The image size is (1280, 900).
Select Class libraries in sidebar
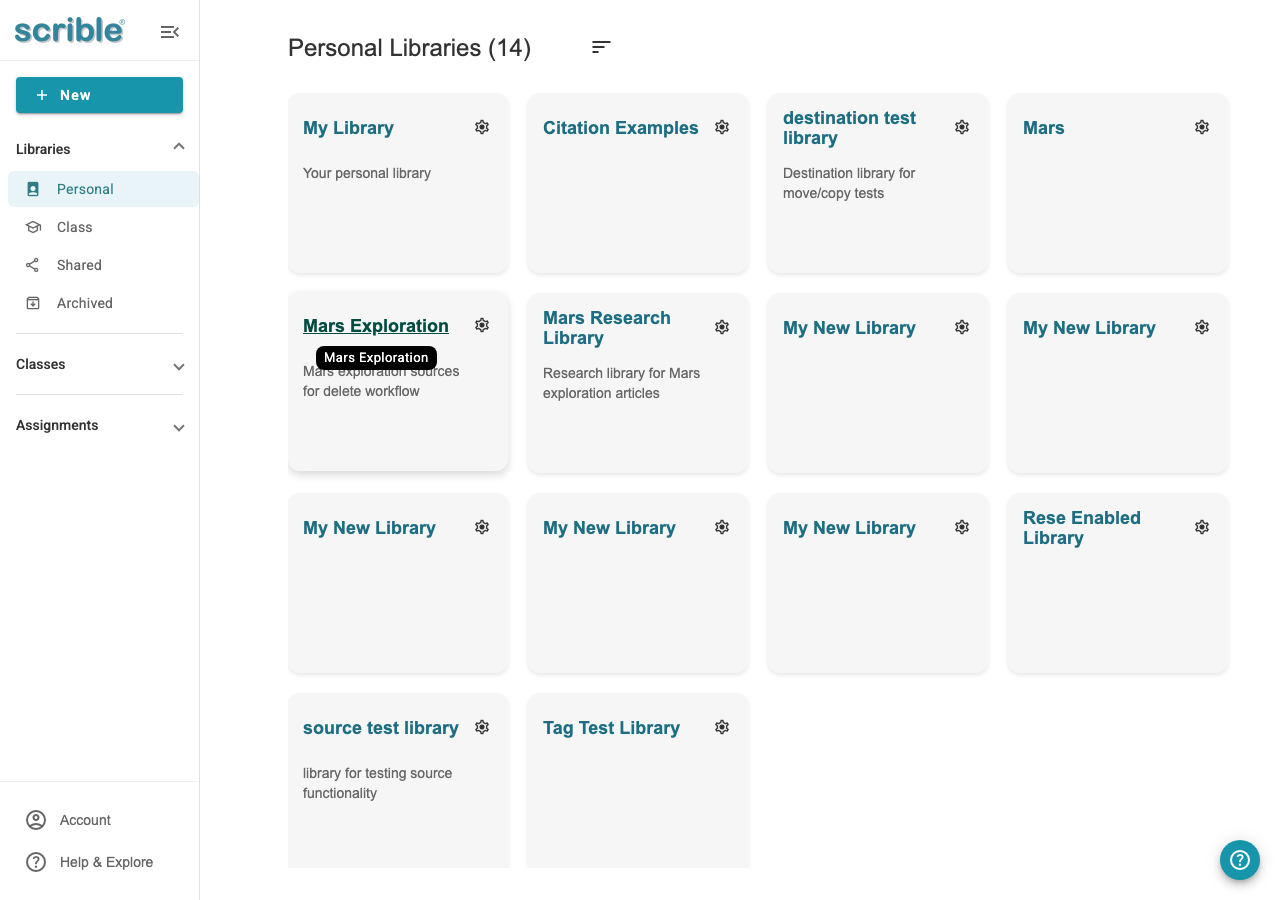pos(103,227)
